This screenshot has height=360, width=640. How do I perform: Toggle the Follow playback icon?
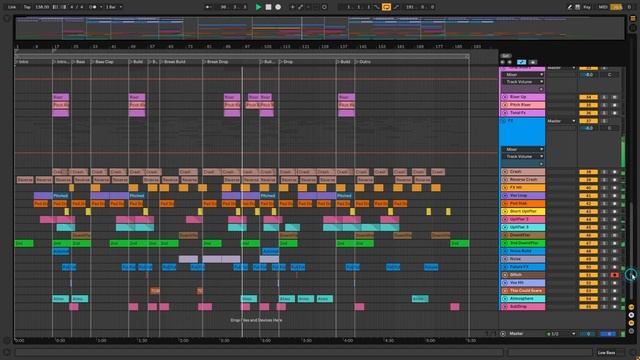(209, 7)
